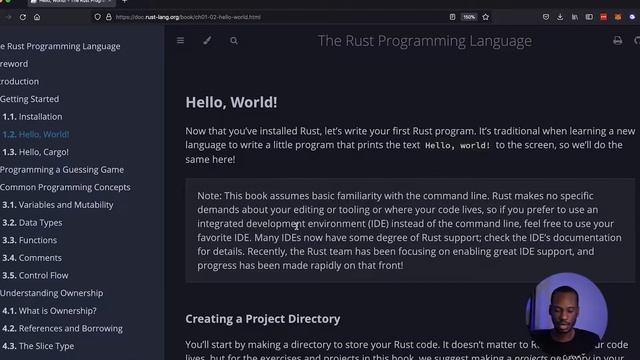Image resolution: width=640 pixels, height=360 pixels.
Task: Go to 1.3. Hello, Cargo!
Action: point(35,152)
